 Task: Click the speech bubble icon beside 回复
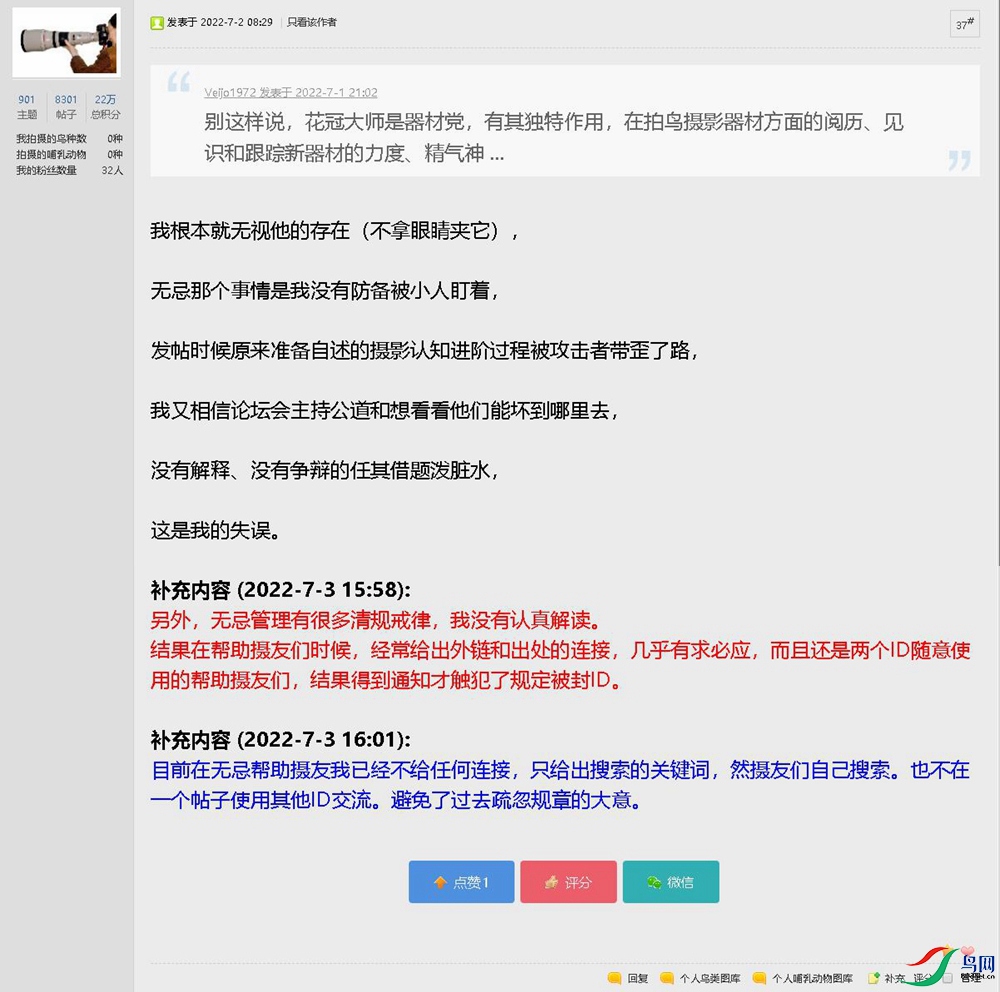pos(615,978)
